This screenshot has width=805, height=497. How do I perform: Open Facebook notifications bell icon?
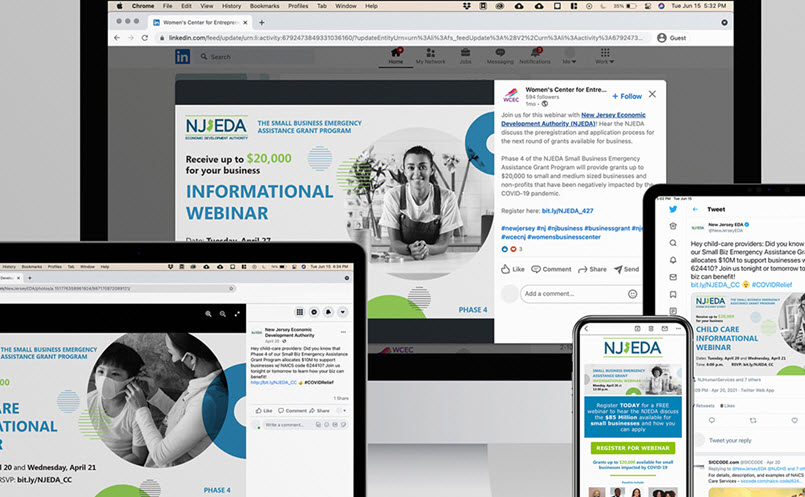coord(329,312)
